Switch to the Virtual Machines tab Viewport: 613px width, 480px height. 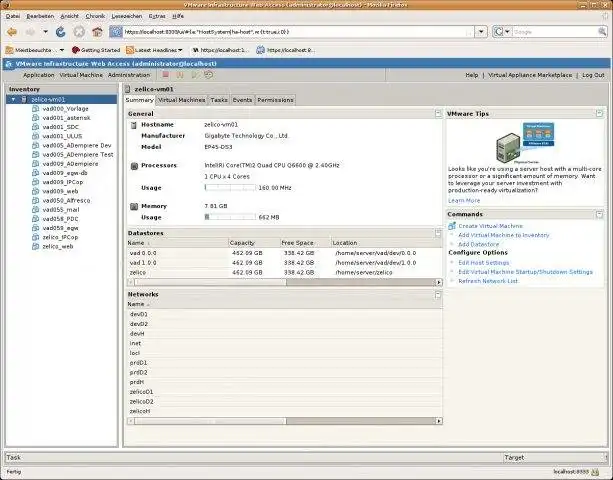[181, 100]
